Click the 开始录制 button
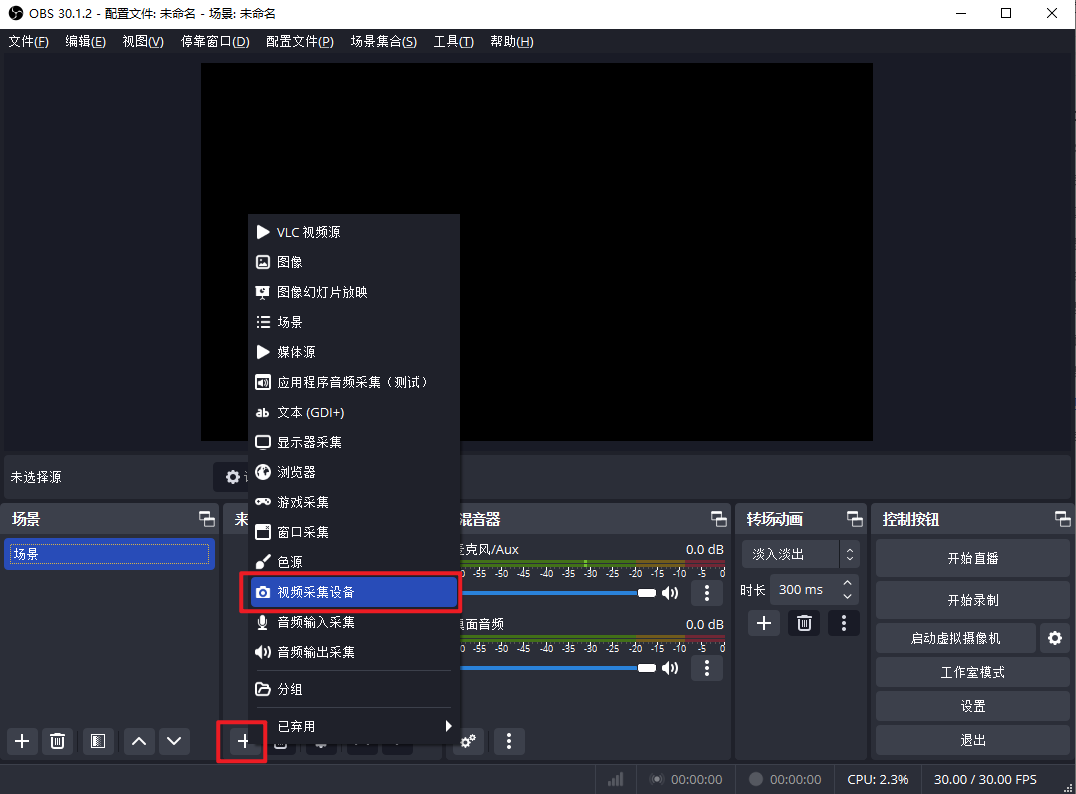This screenshot has height=794, width=1076. (x=972, y=600)
